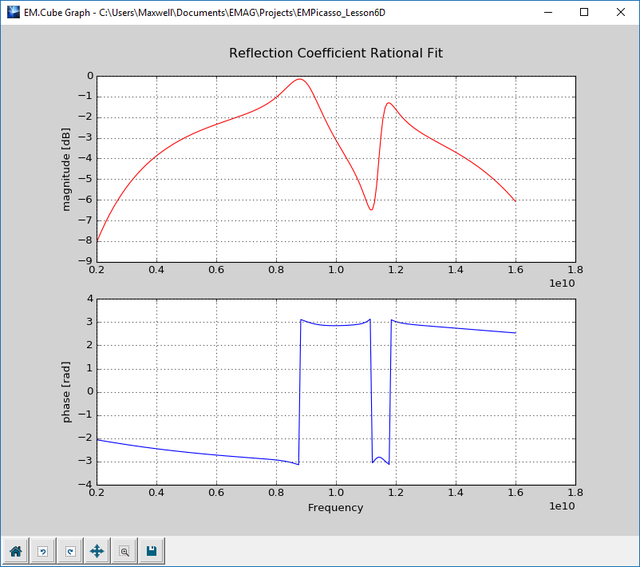Go forward to next view
This screenshot has width=640, height=567.
[70, 550]
